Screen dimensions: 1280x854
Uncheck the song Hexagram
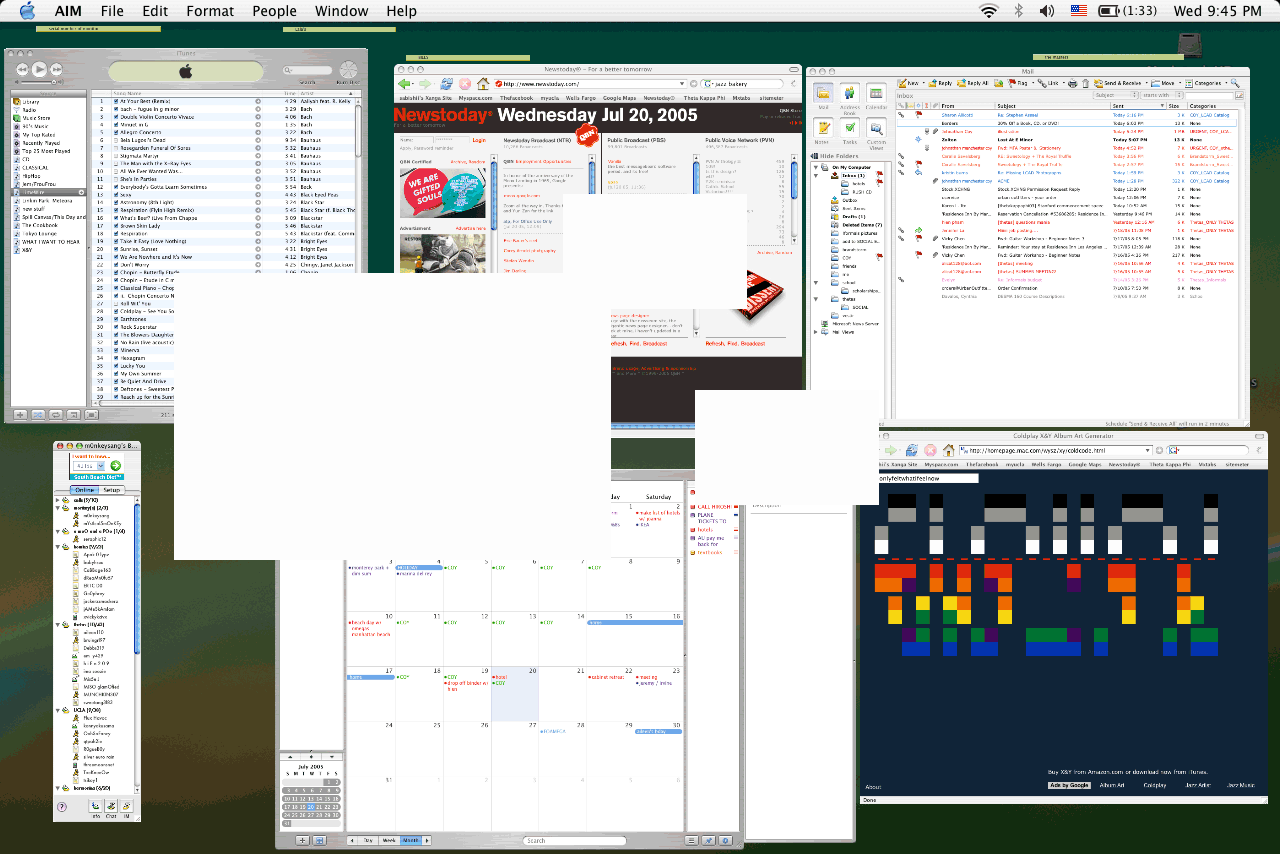tap(116, 358)
